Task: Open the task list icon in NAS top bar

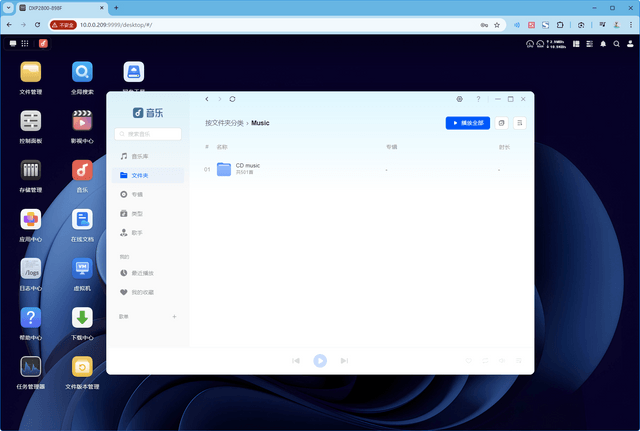Action: [x=589, y=44]
